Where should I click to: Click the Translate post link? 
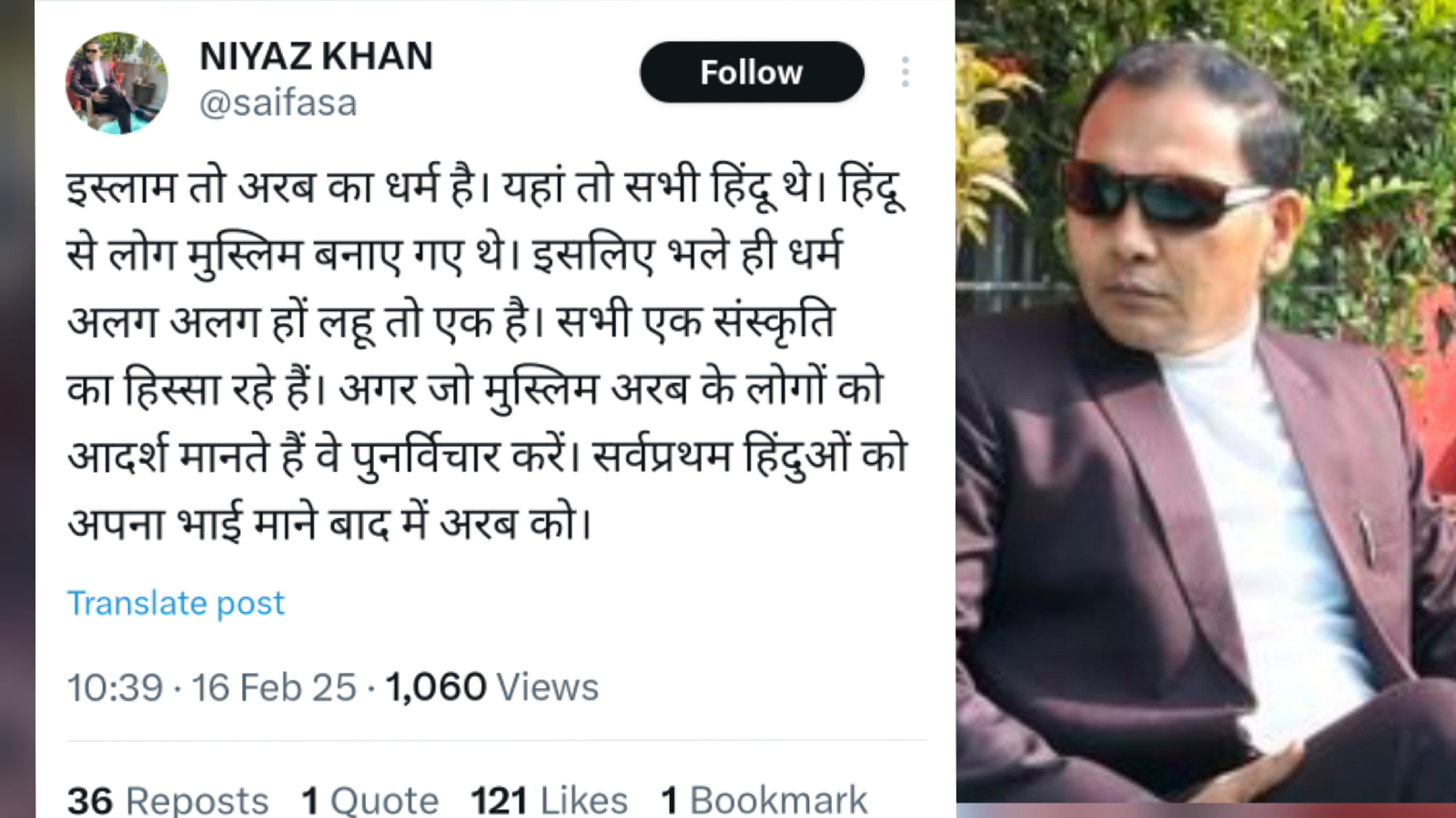click(x=176, y=602)
